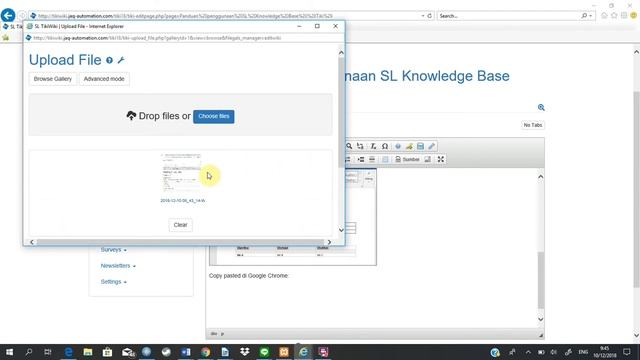Click the replace icon in editor toolbar
The image size is (640, 360).
360,146
